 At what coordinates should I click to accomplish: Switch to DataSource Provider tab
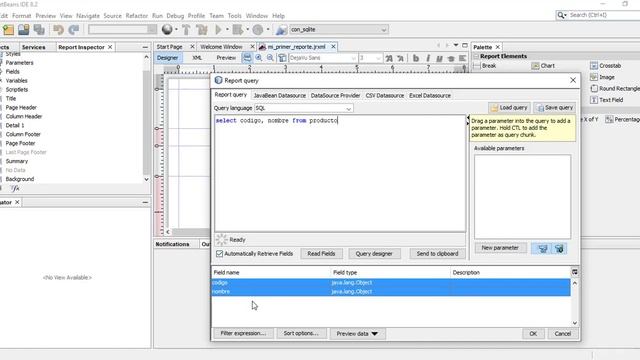coord(336,96)
